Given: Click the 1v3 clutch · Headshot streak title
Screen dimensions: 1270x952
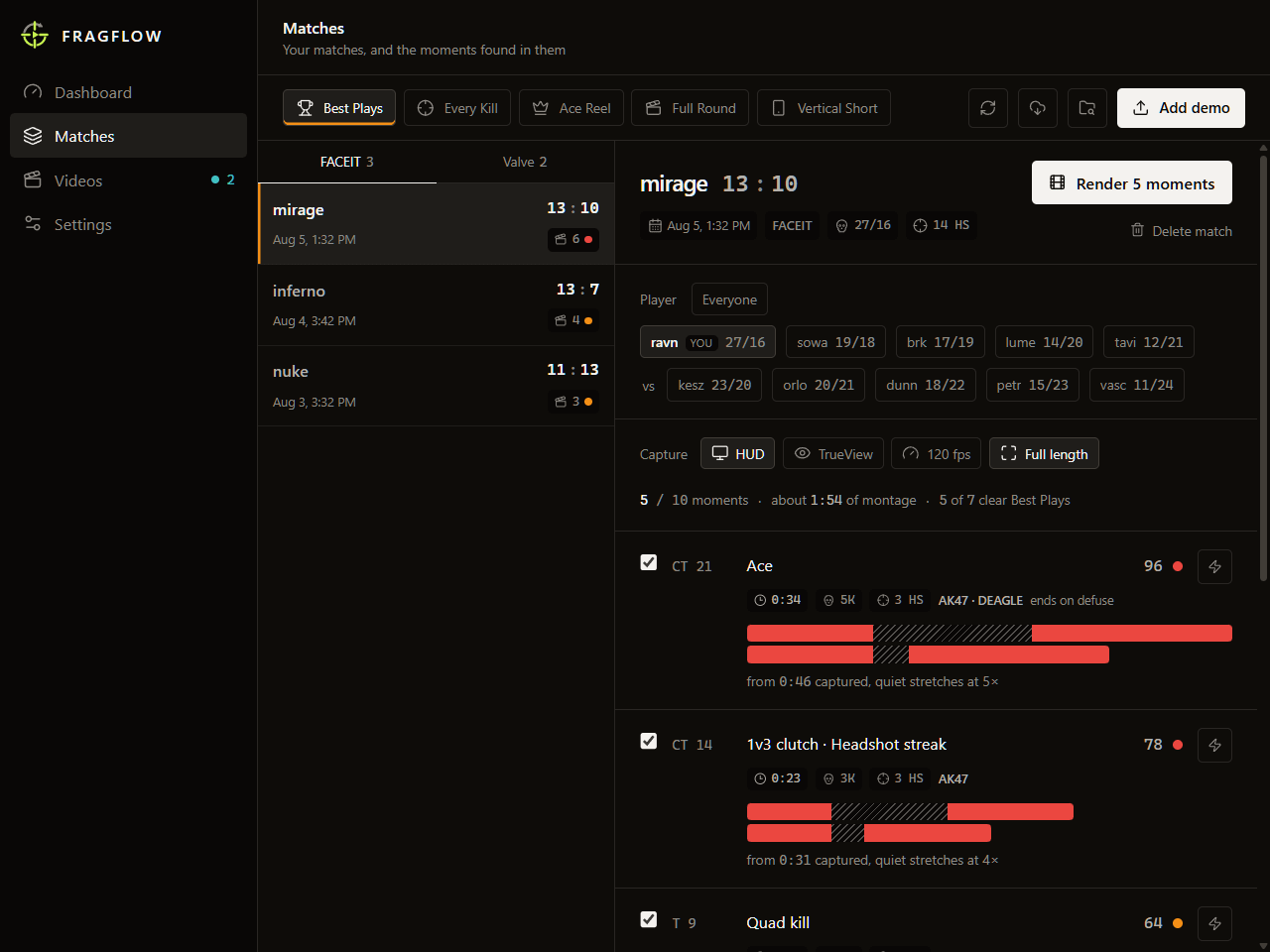Looking at the screenshot, I should [846, 745].
